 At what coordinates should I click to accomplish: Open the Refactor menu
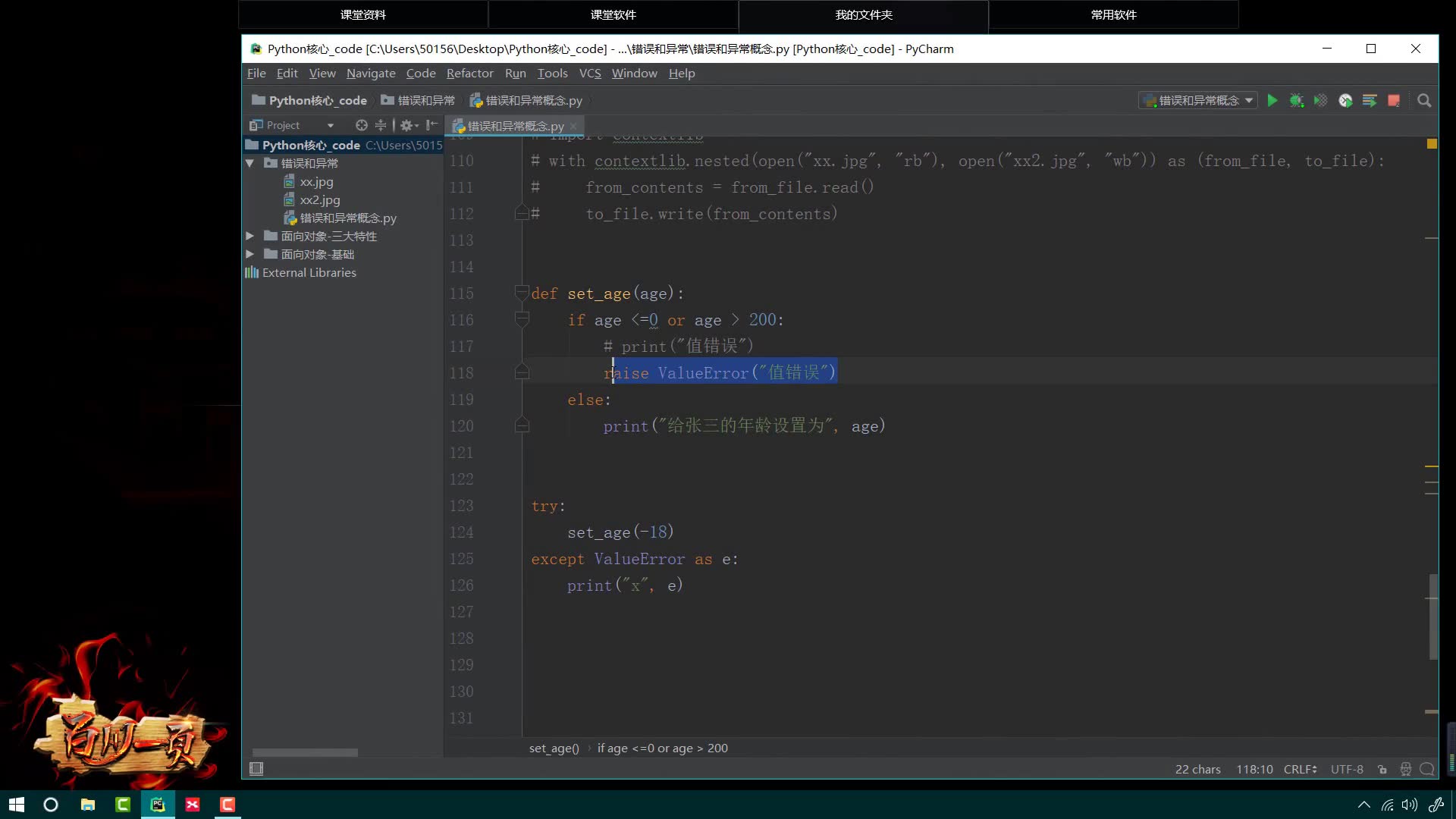(x=469, y=73)
